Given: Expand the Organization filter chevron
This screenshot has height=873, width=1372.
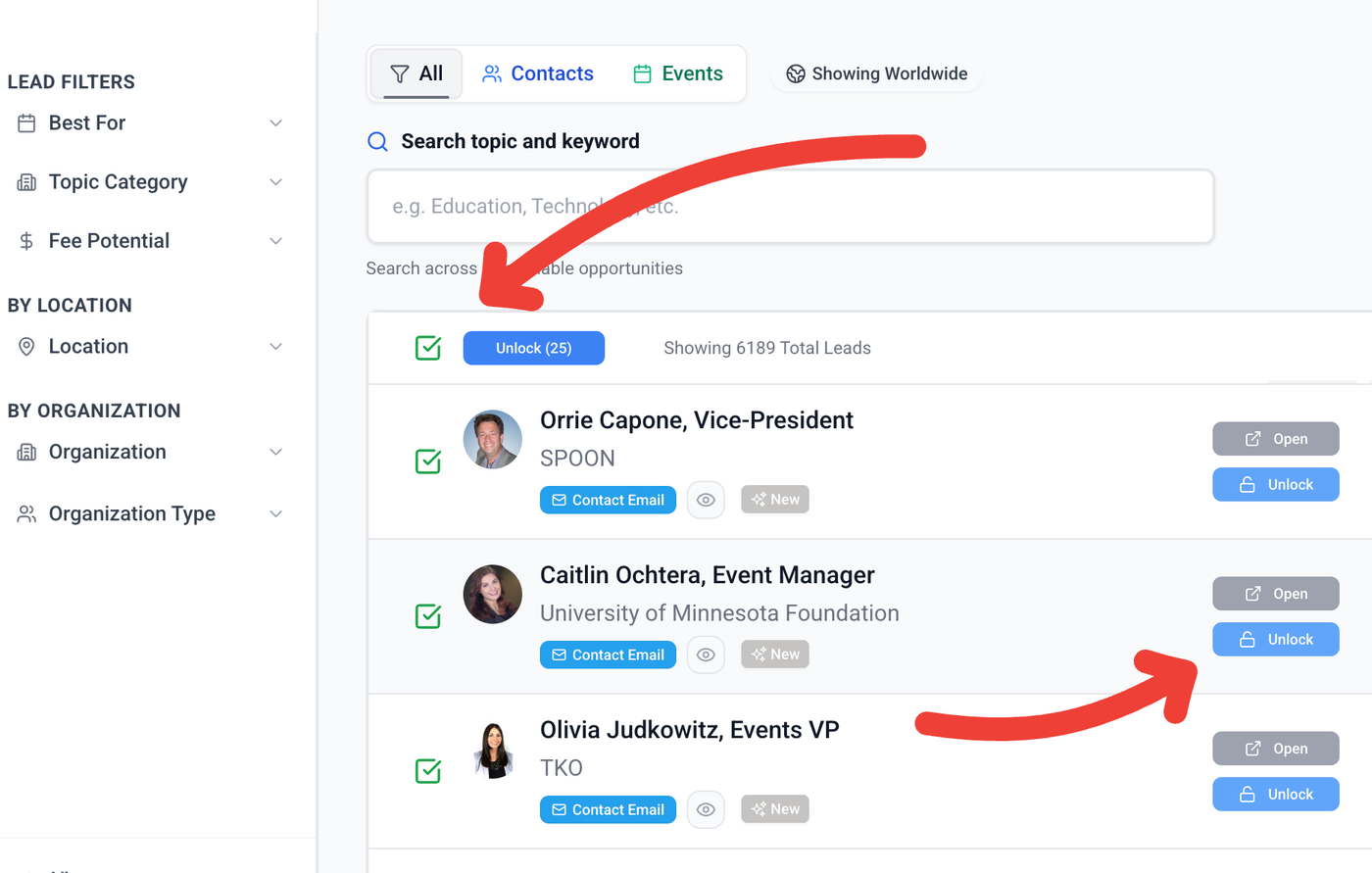Looking at the screenshot, I should pyautogui.click(x=276, y=453).
